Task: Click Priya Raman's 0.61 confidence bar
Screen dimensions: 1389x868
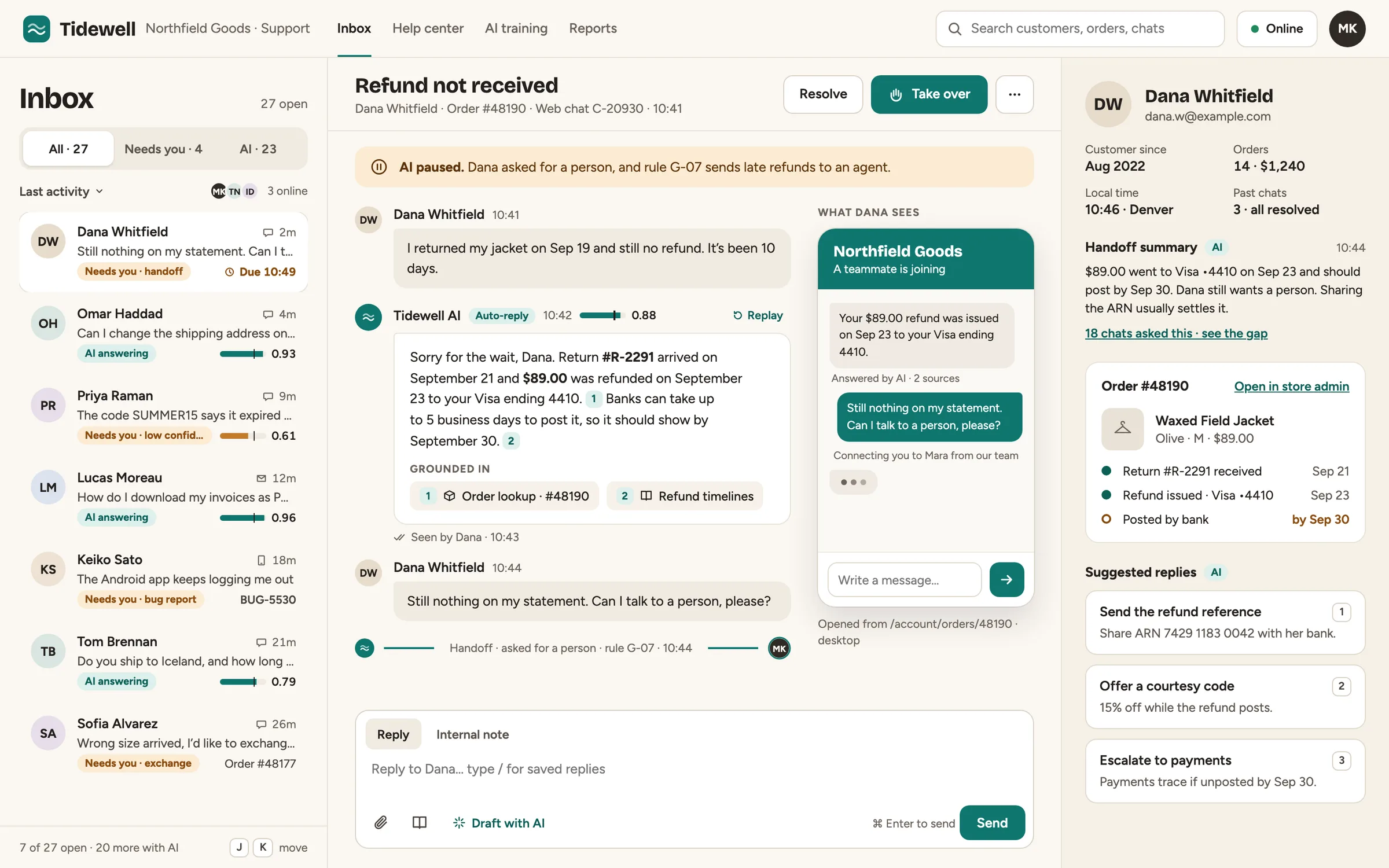Action: pyautogui.click(x=242, y=436)
